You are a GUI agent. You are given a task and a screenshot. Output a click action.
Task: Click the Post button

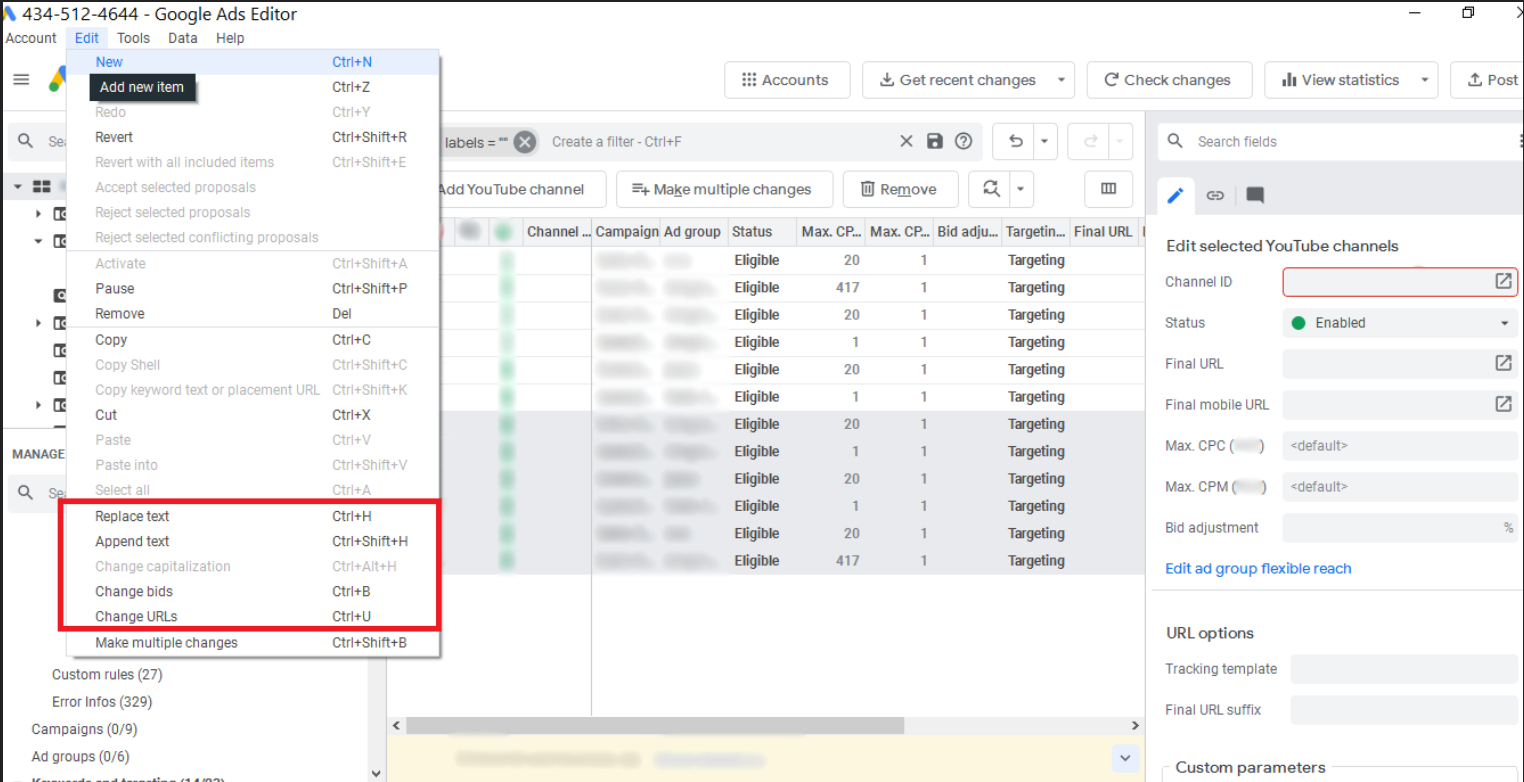[x=1490, y=80]
